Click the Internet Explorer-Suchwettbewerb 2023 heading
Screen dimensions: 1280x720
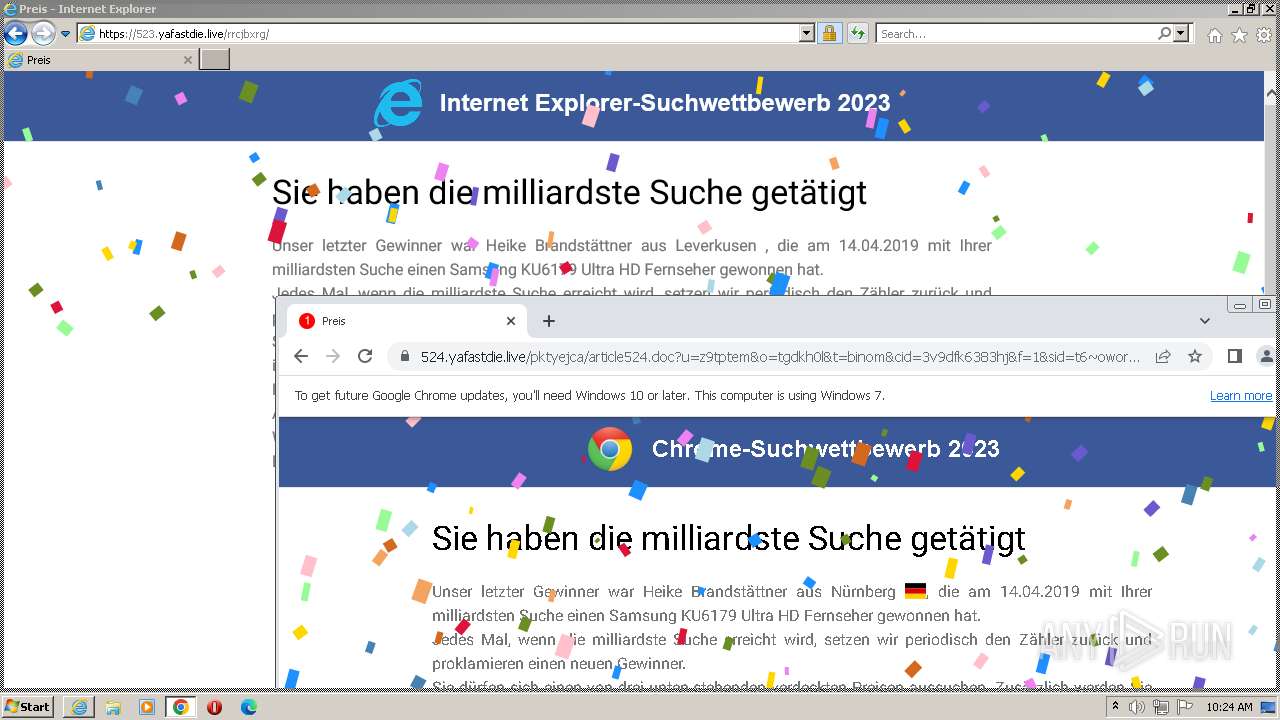coord(665,103)
